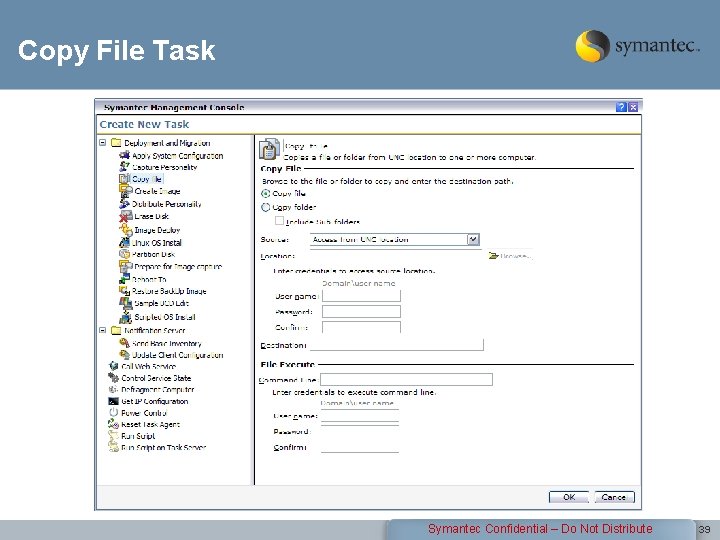
Task: Select the Restore BackUp Image icon
Action: [124, 290]
